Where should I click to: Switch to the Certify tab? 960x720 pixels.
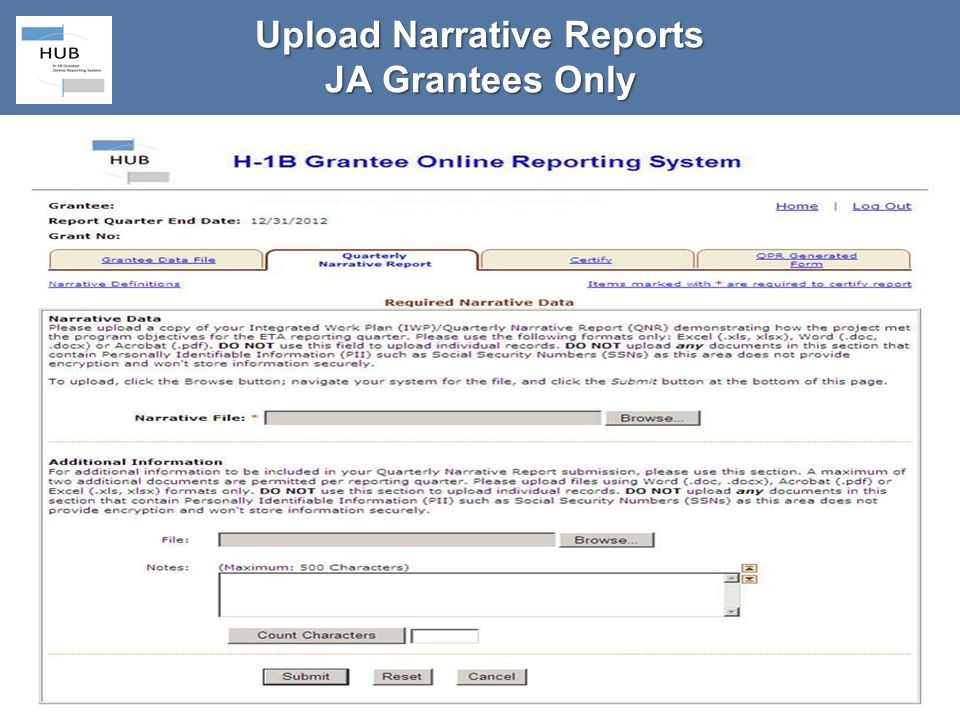click(590, 260)
